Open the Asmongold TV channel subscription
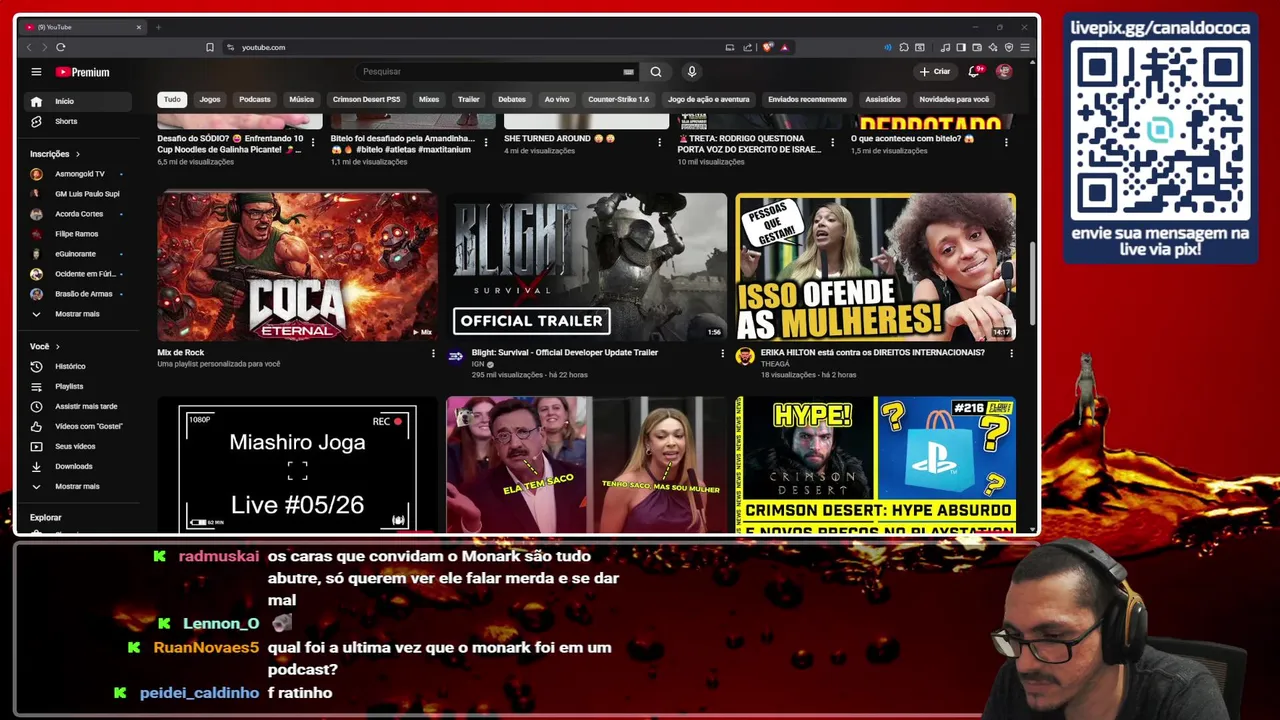The image size is (1280, 720). point(78,174)
